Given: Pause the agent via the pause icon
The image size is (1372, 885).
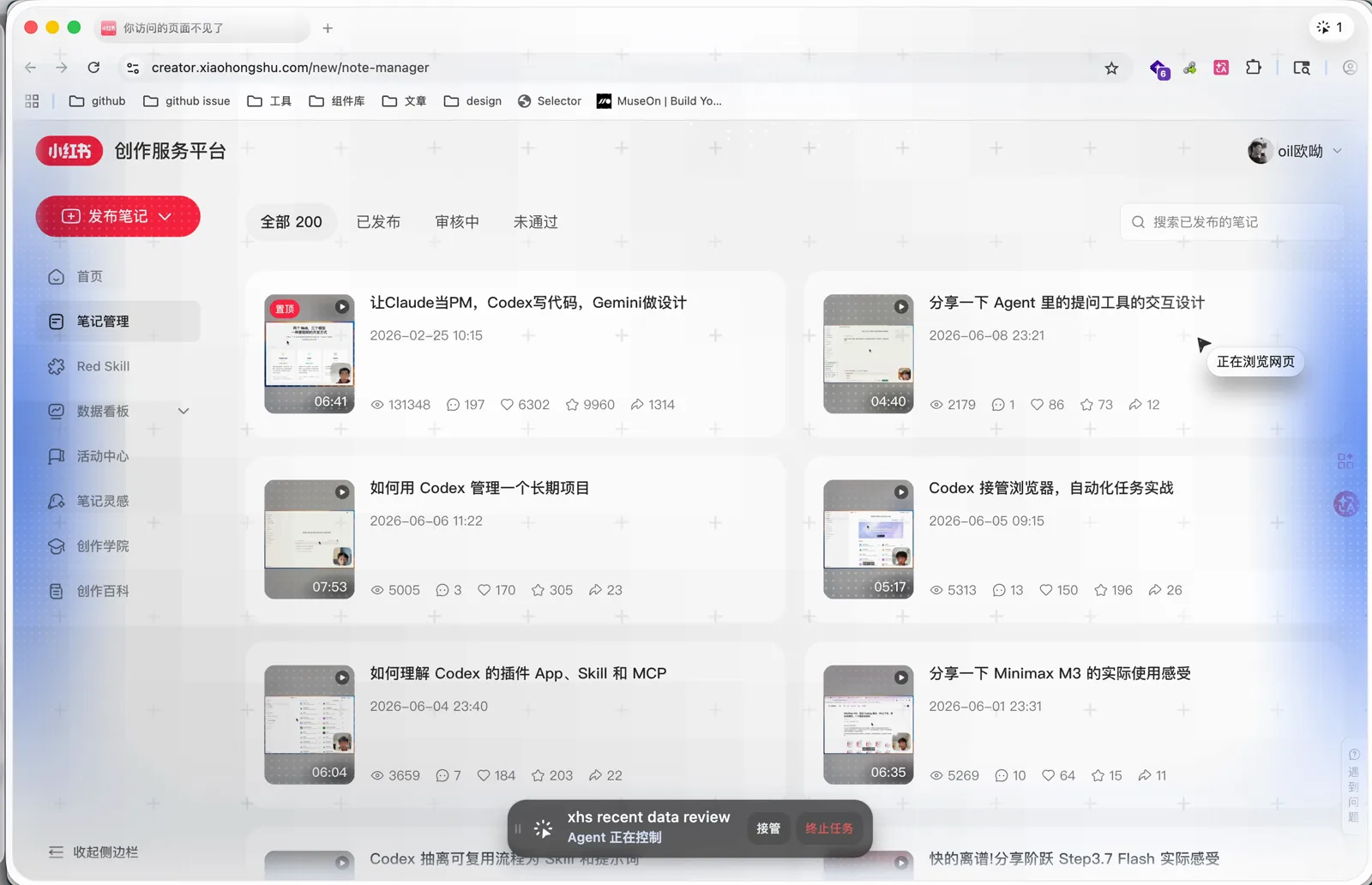Looking at the screenshot, I should pos(518,828).
